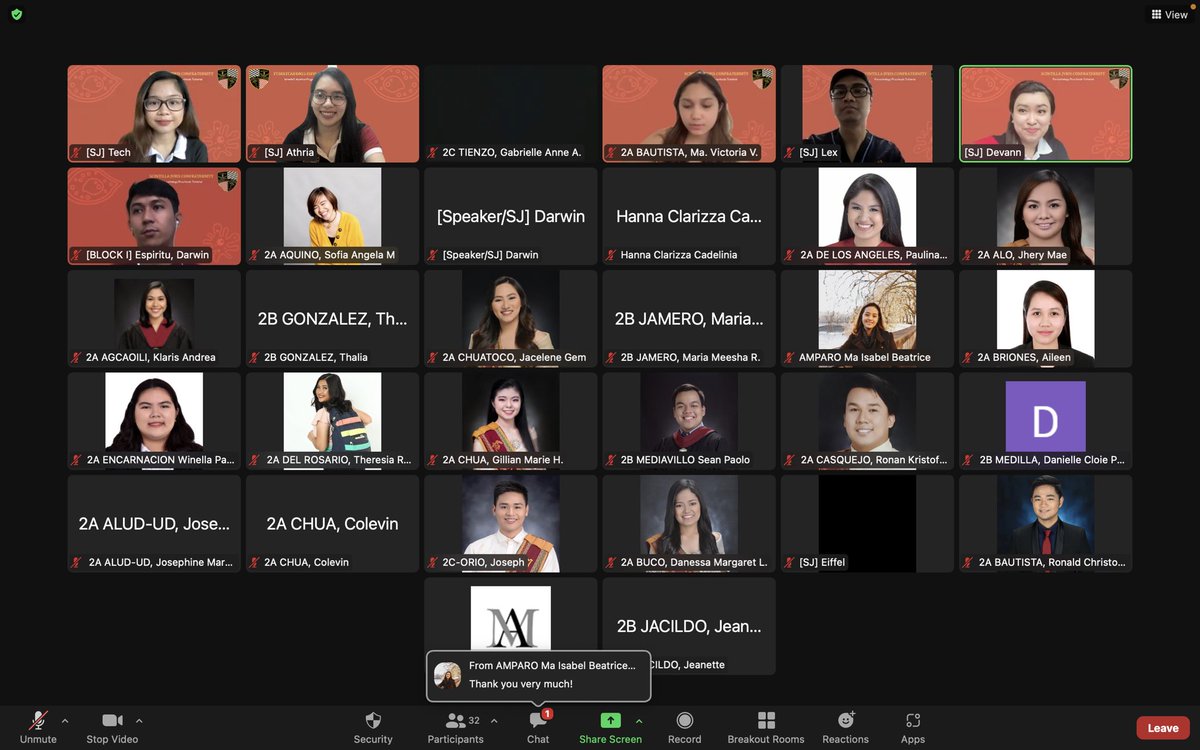Select 2B MEDILLA, Danielle Cloie purple avatar
The height and width of the screenshot is (750, 1200).
pos(1046,416)
